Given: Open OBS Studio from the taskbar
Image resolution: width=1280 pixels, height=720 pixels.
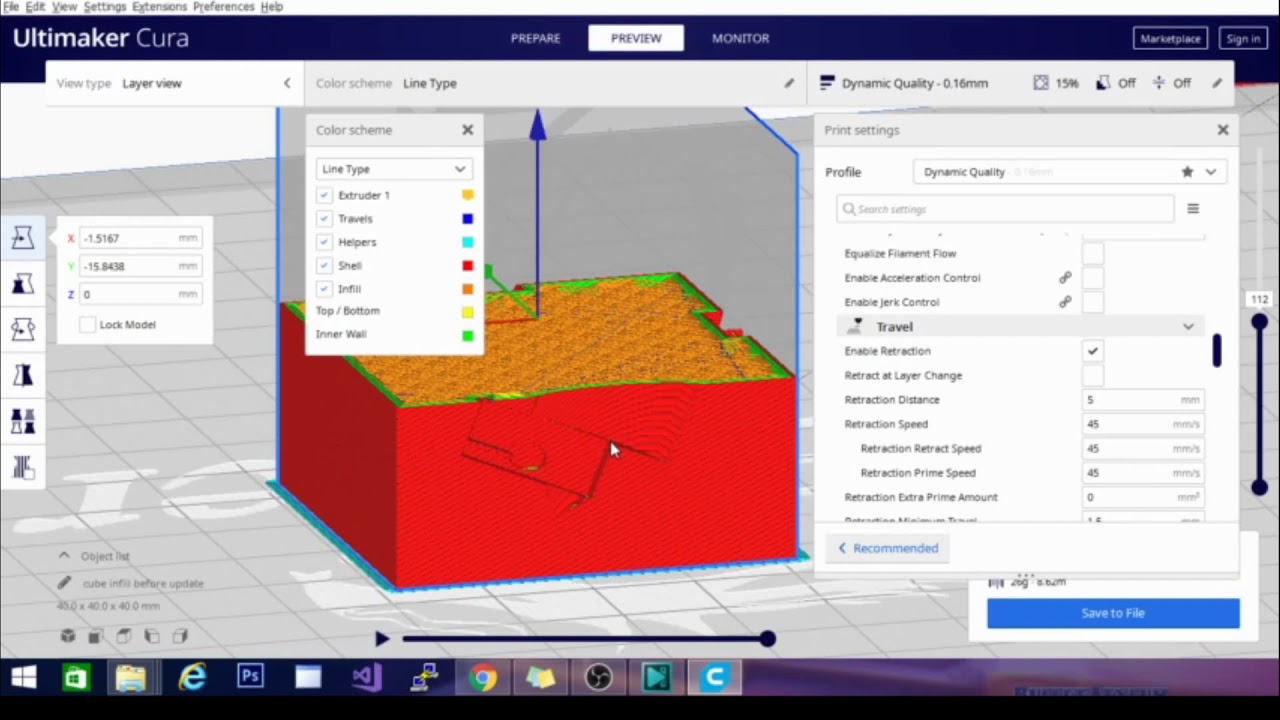Looking at the screenshot, I should click(x=598, y=678).
